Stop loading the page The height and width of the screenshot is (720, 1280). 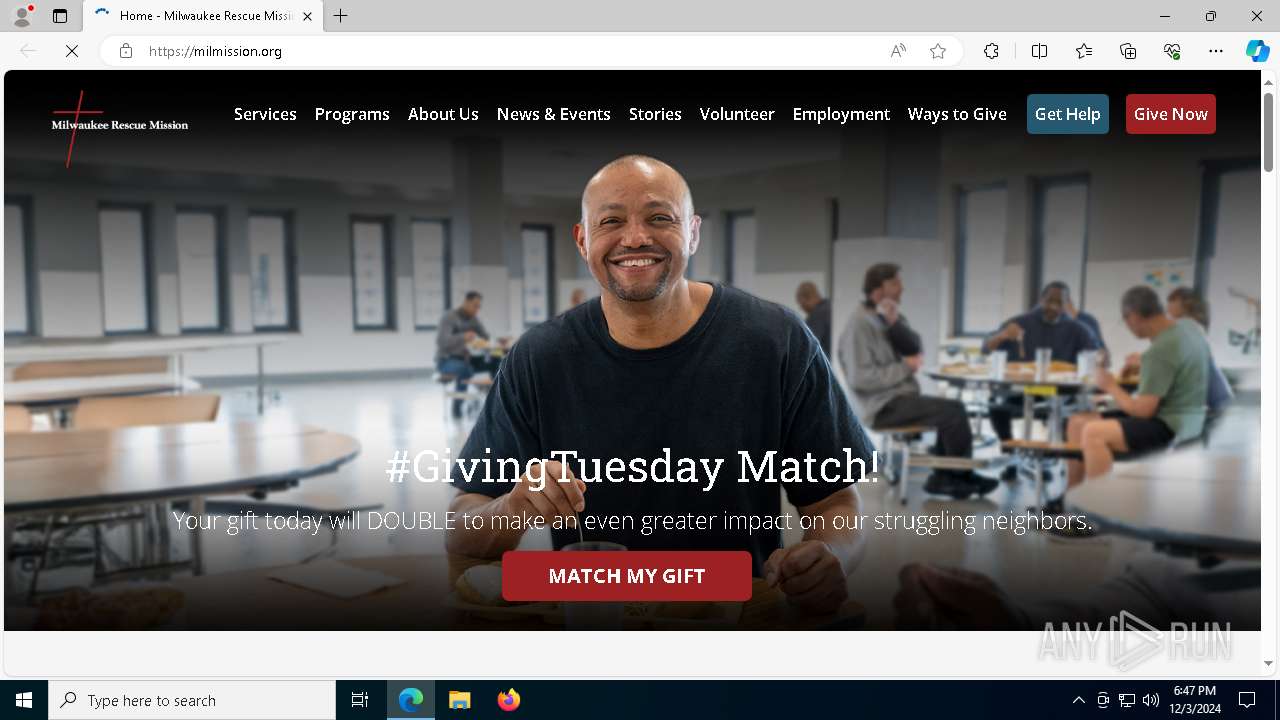click(x=72, y=51)
